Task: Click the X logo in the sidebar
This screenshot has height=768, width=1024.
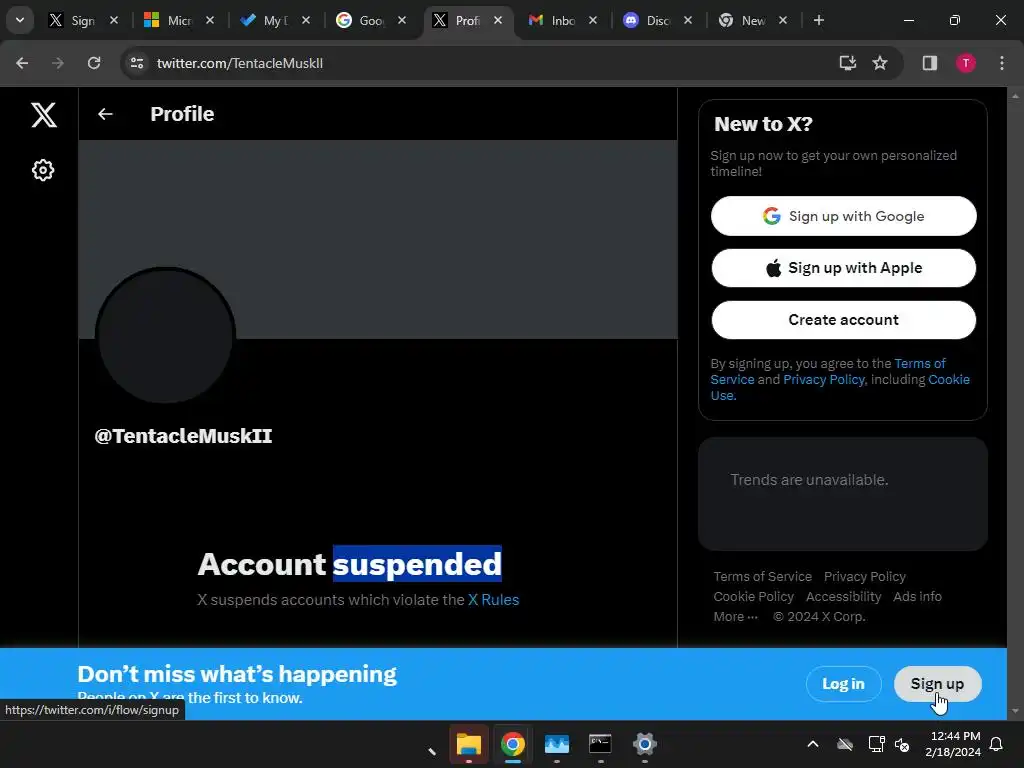Action: click(x=44, y=115)
